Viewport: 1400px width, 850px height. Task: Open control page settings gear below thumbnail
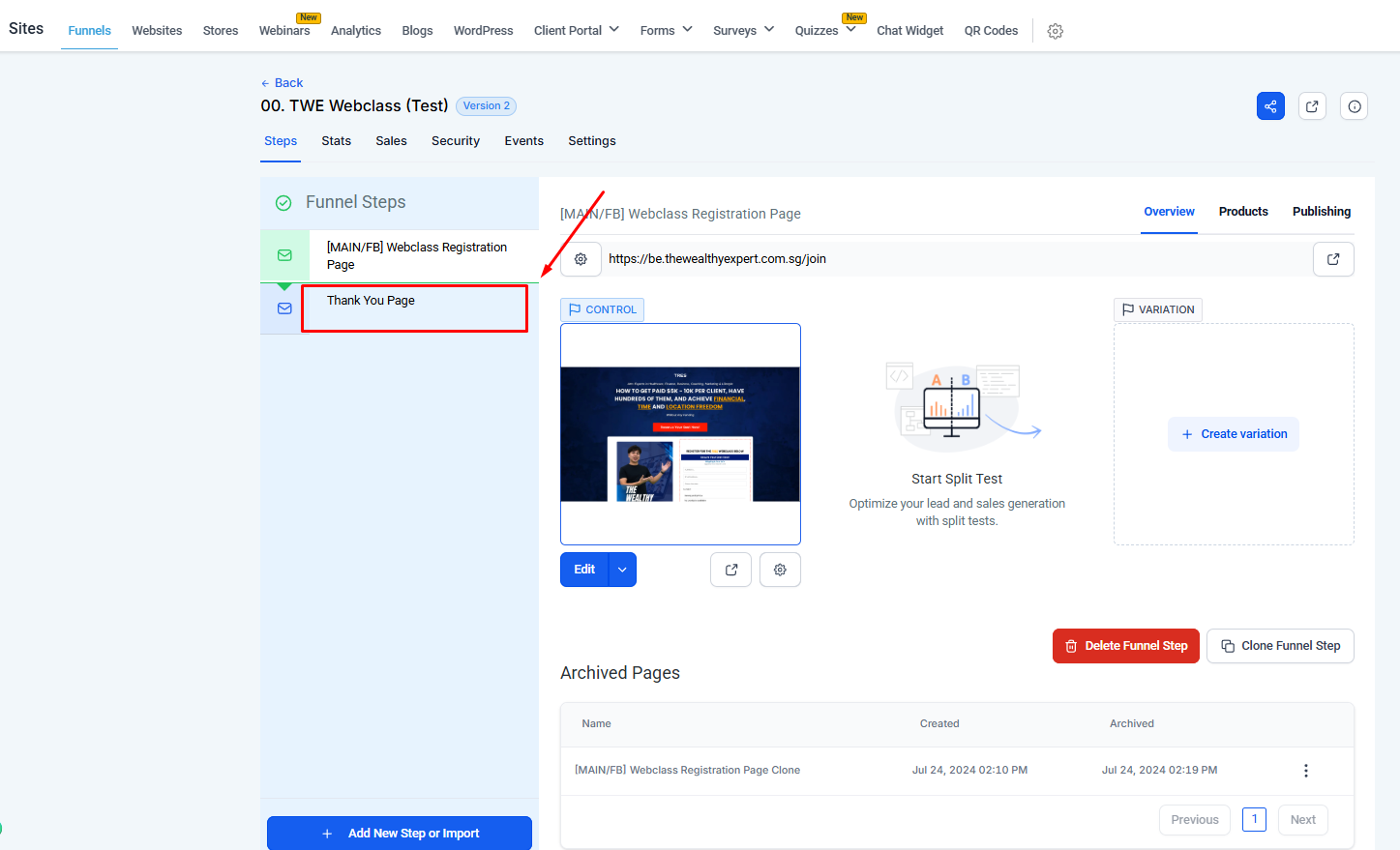(x=780, y=570)
